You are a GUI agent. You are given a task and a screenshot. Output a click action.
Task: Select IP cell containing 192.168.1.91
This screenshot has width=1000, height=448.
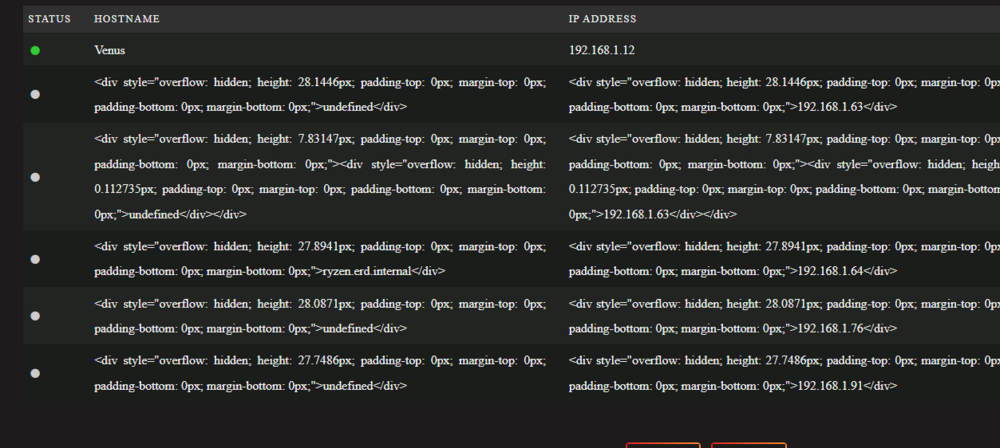click(x=782, y=373)
